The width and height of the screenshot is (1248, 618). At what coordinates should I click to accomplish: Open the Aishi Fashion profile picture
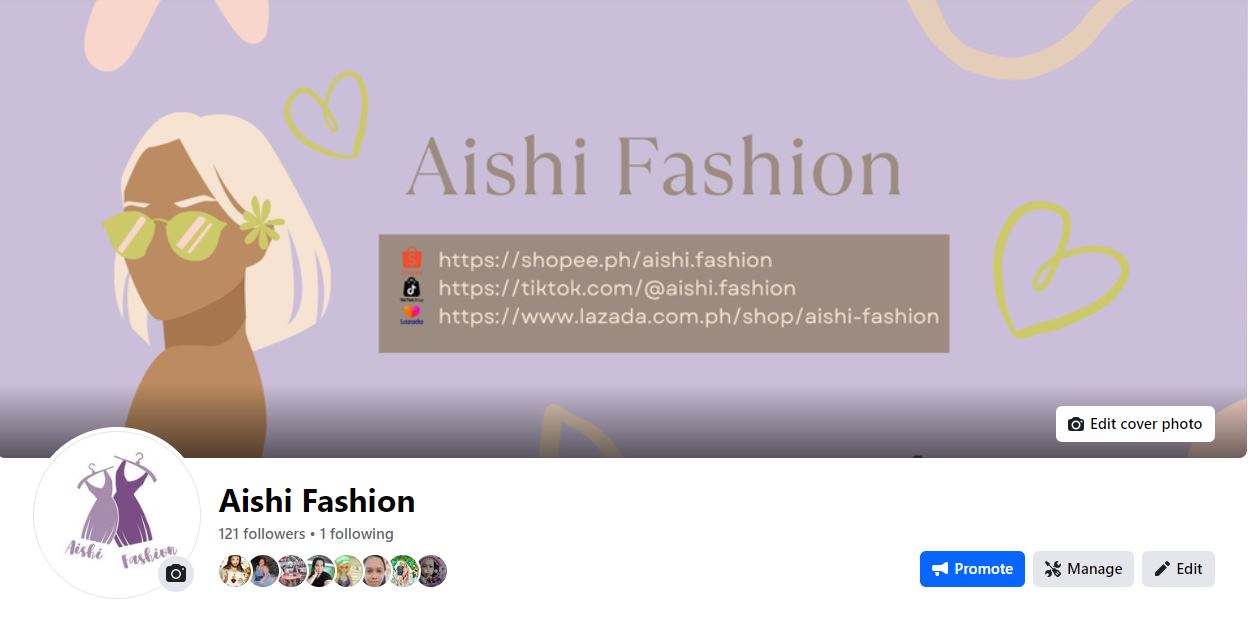tap(118, 513)
